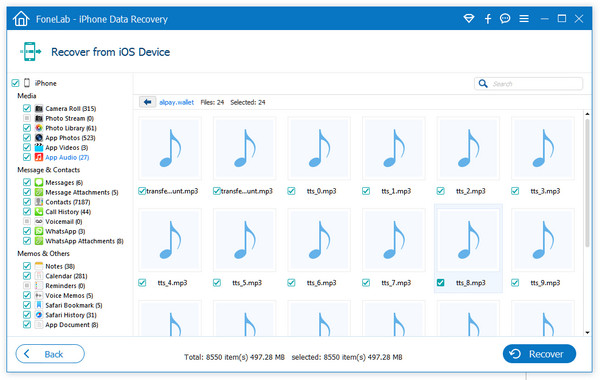The height and width of the screenshot is (380, 600).
Task: Uncheck the tts_4.mp3 checkbox
Action: point(142,282)
